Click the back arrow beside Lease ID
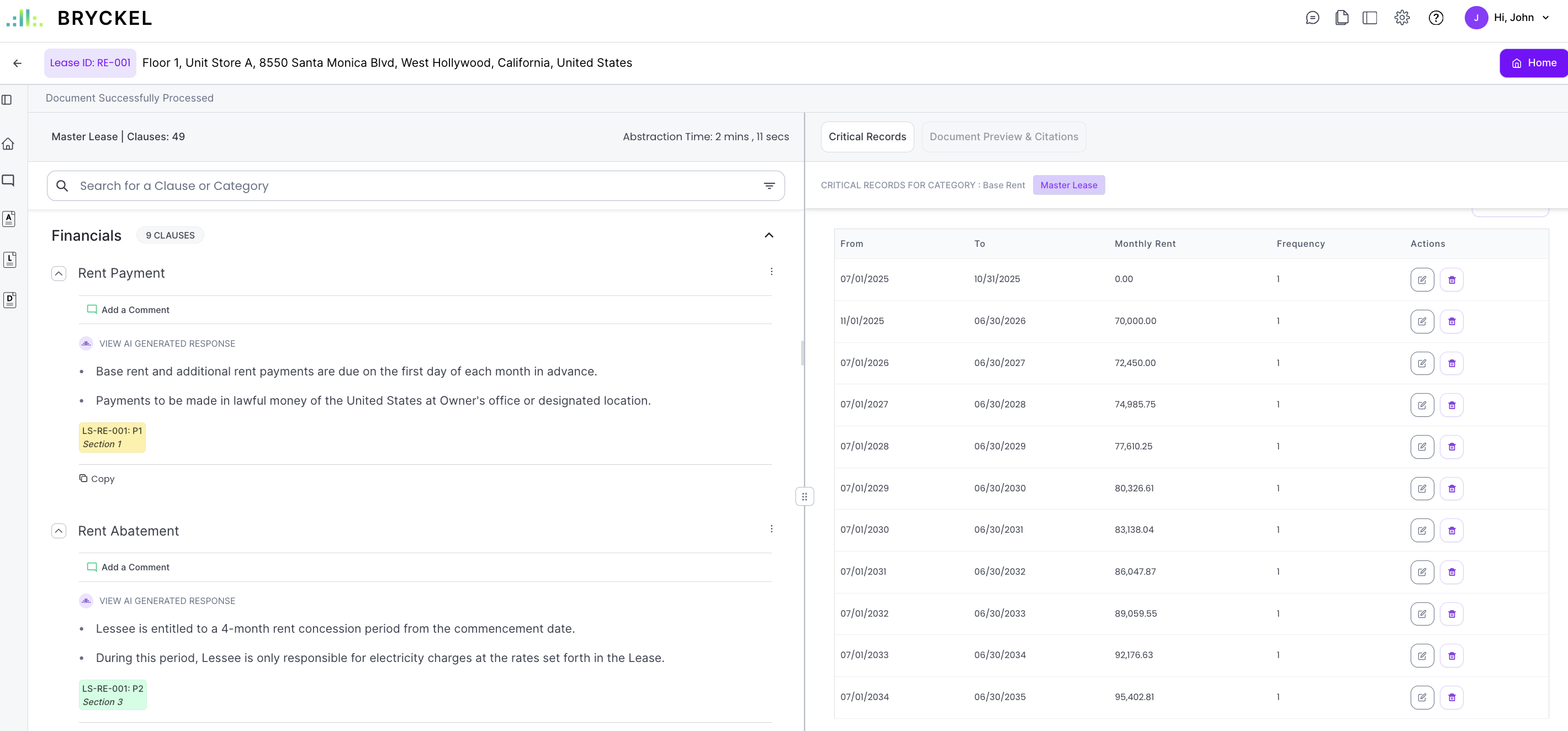This screenshot has height=731, width=1568. [x=18, y=63]
